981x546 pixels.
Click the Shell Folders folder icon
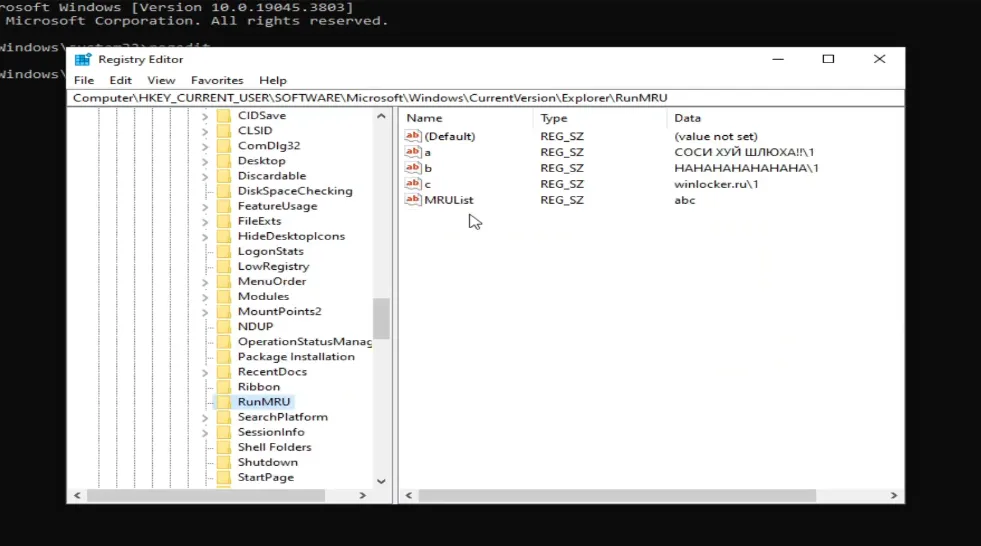pyautogui.click(x=223, y=447)
